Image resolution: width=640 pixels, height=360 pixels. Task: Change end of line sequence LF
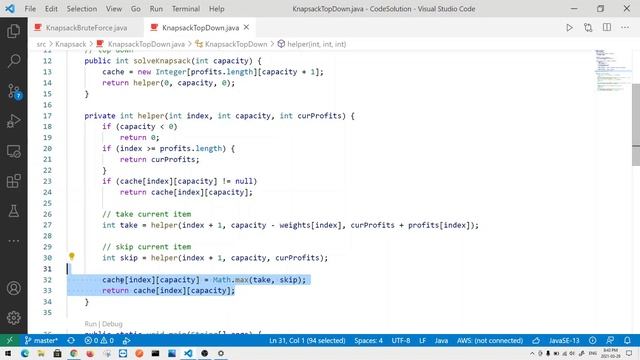pyautogui.click(x=422, y=340)
